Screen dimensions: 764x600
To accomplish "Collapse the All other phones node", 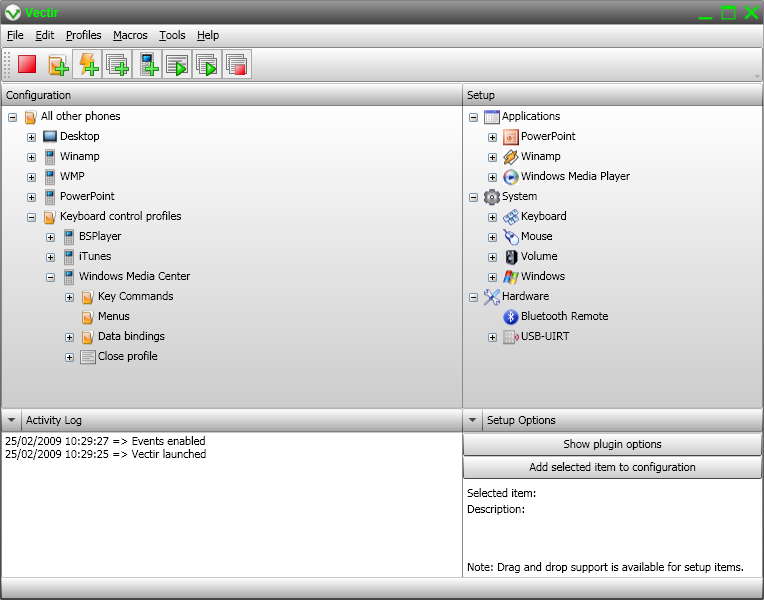I will coord(13,117).
